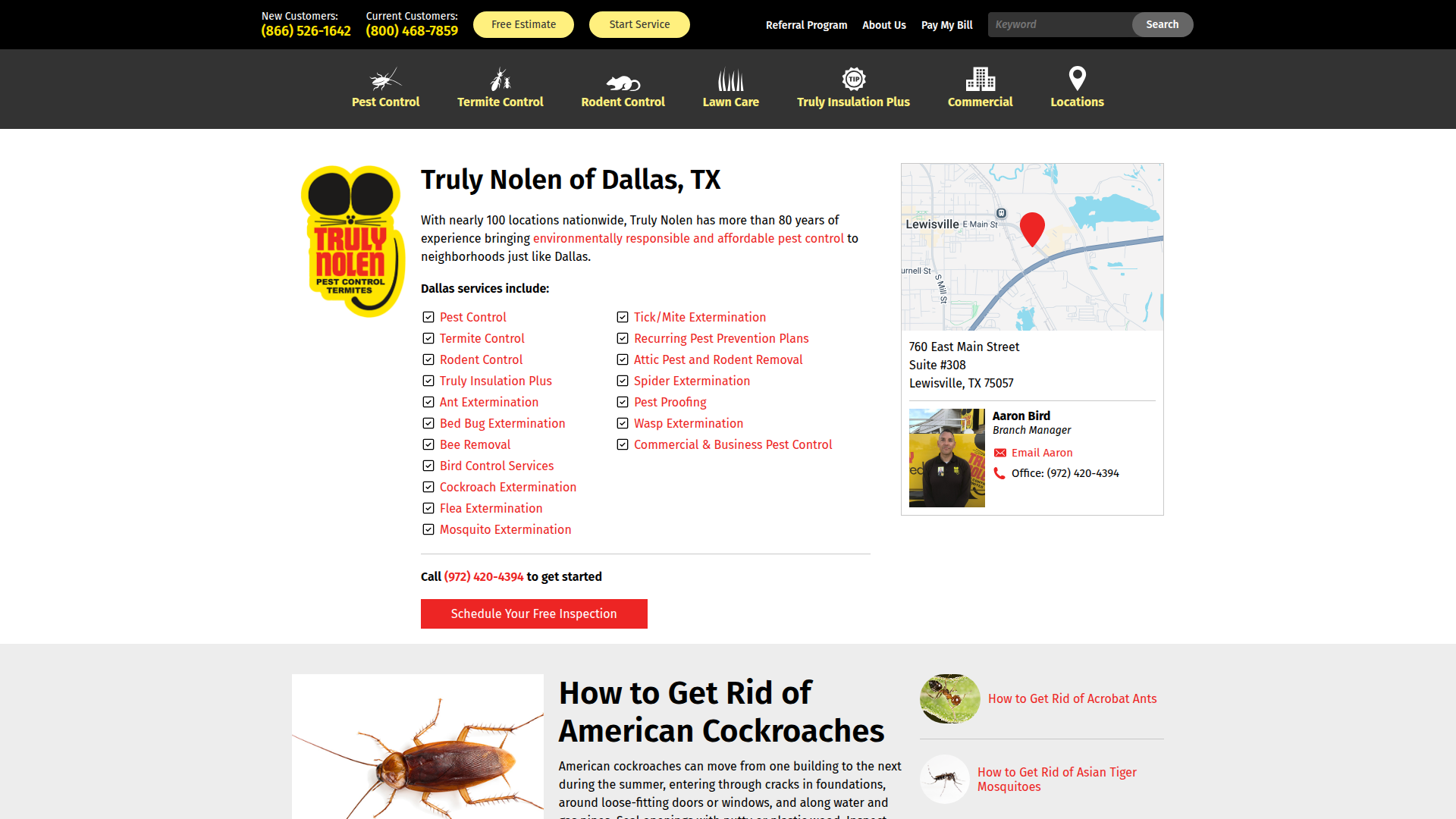The image size is (1456, 819).
Task: Click in the Keyword search field
Action: [1059, 24]
